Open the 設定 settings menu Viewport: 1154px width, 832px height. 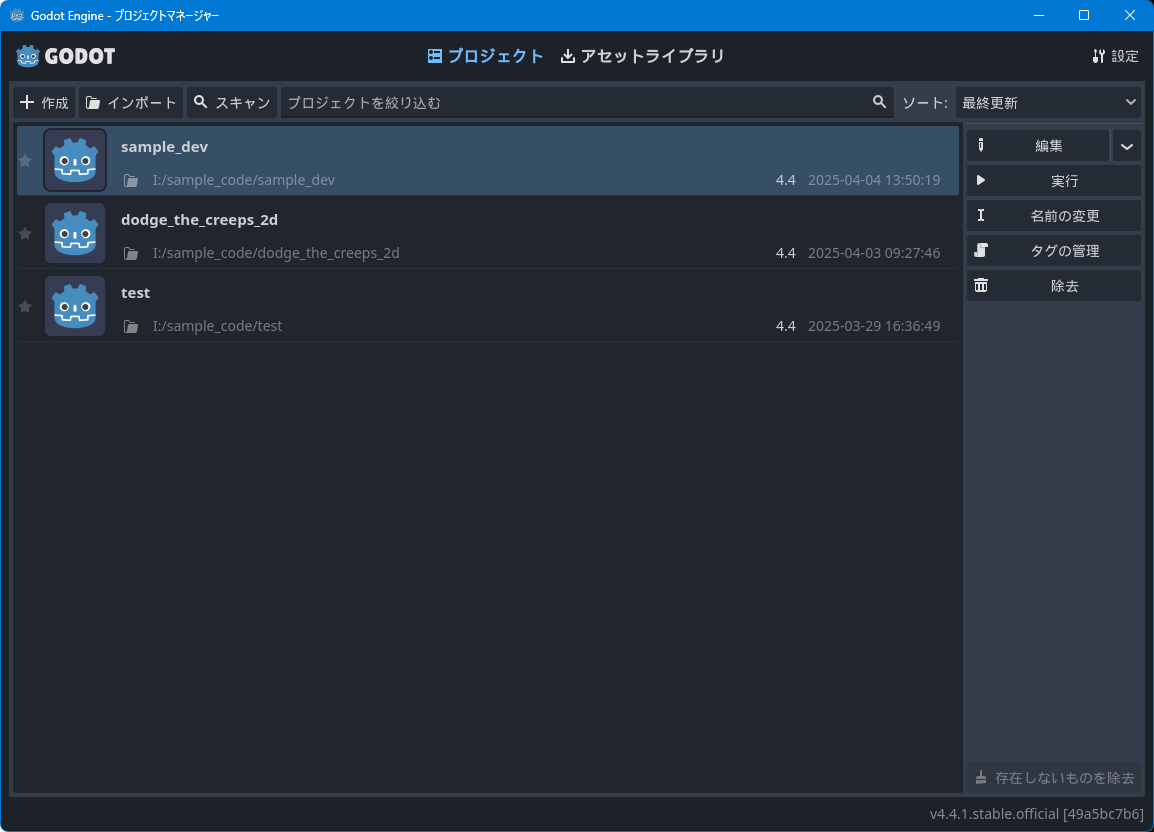(1115, 56)
